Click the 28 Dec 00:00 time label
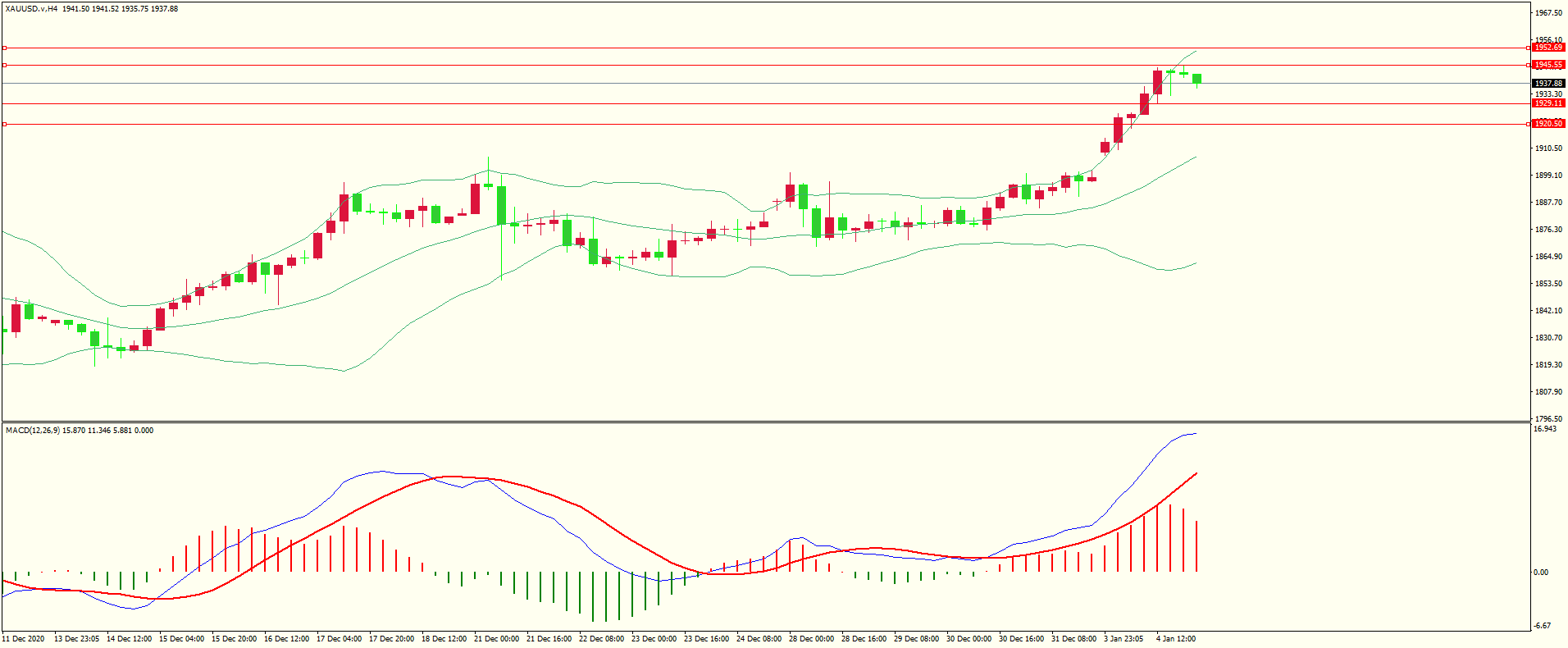 [812, 639]
